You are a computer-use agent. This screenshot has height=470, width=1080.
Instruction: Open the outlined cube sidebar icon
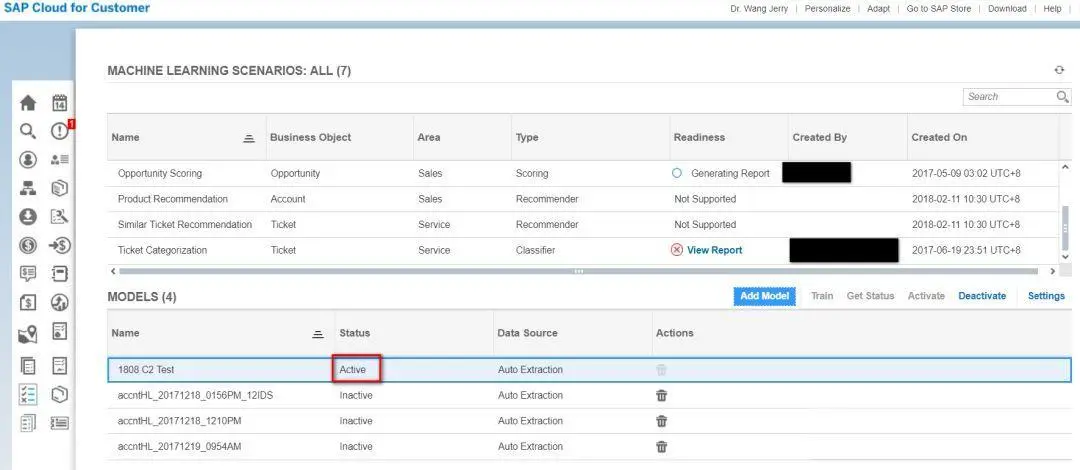pos(60,394)
